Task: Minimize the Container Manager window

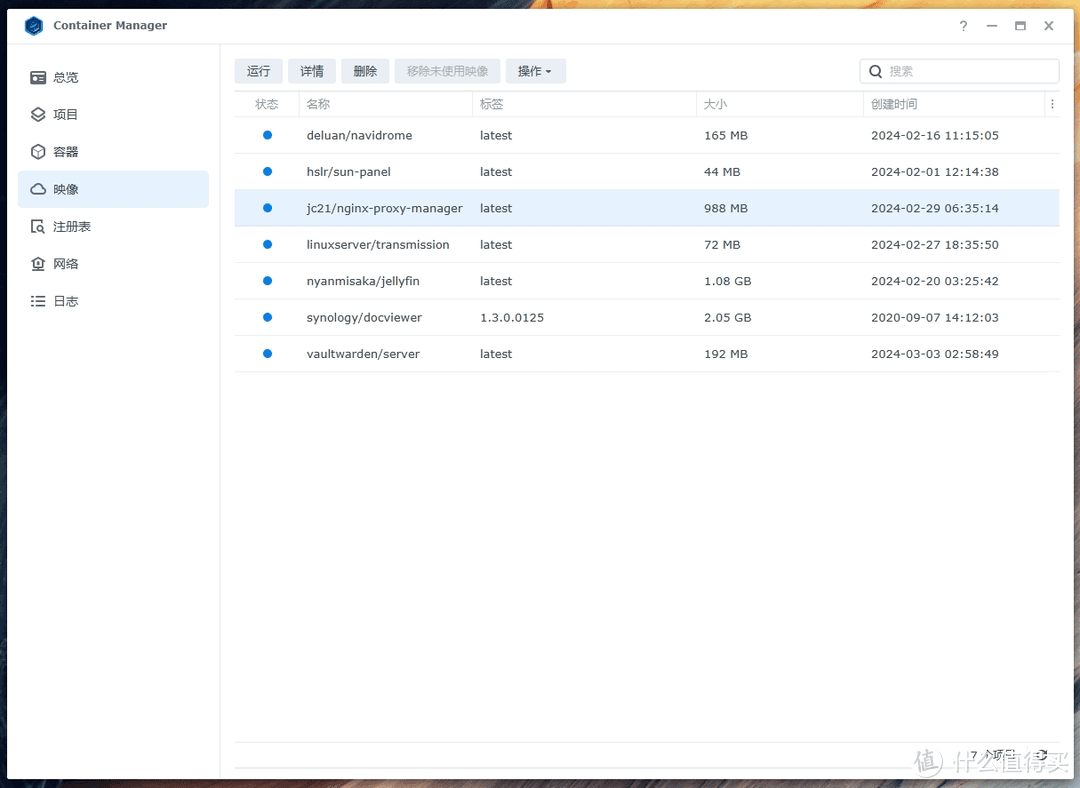Action: pyautogui.click(x=991, y=25)
